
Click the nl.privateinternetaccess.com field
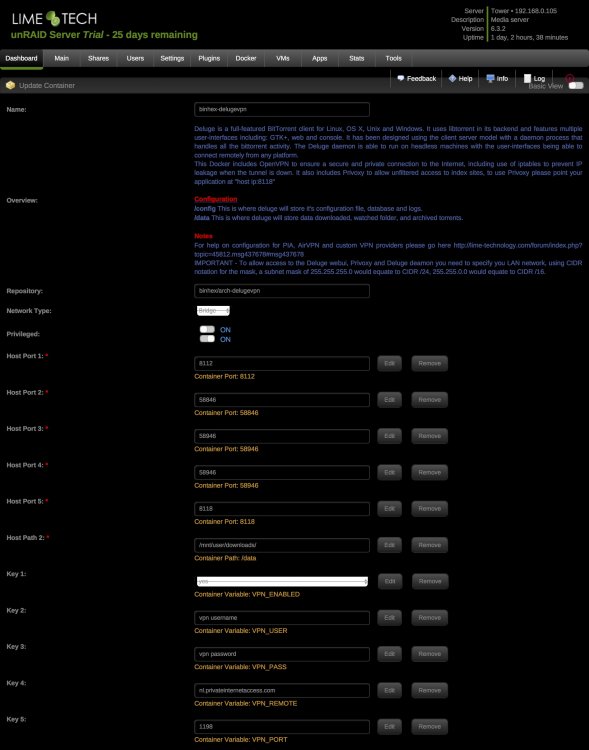point(282,691)
